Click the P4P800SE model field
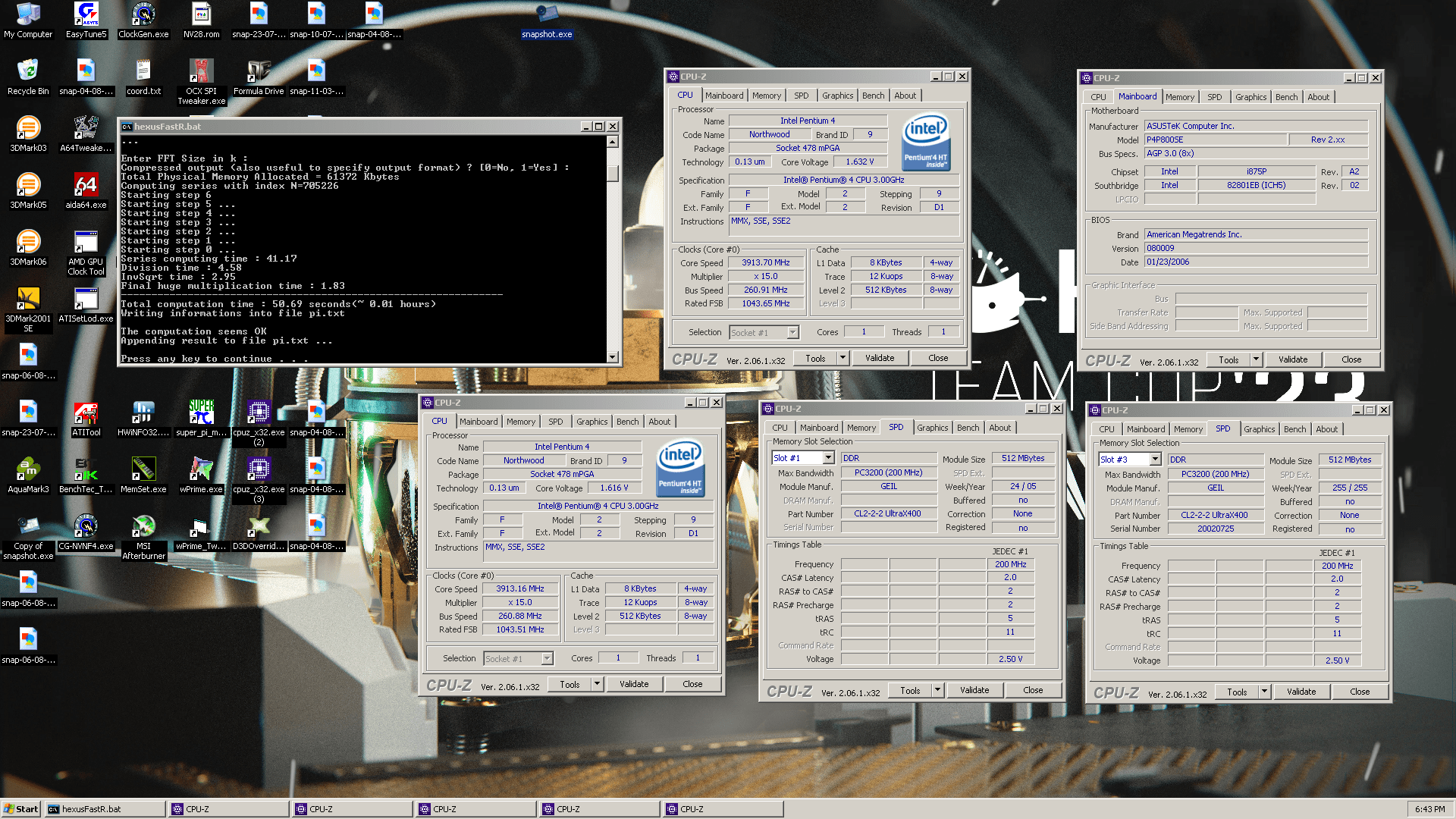Image resolution: width=1456 pixels, height=819 pixels. tap(1216, 140)
